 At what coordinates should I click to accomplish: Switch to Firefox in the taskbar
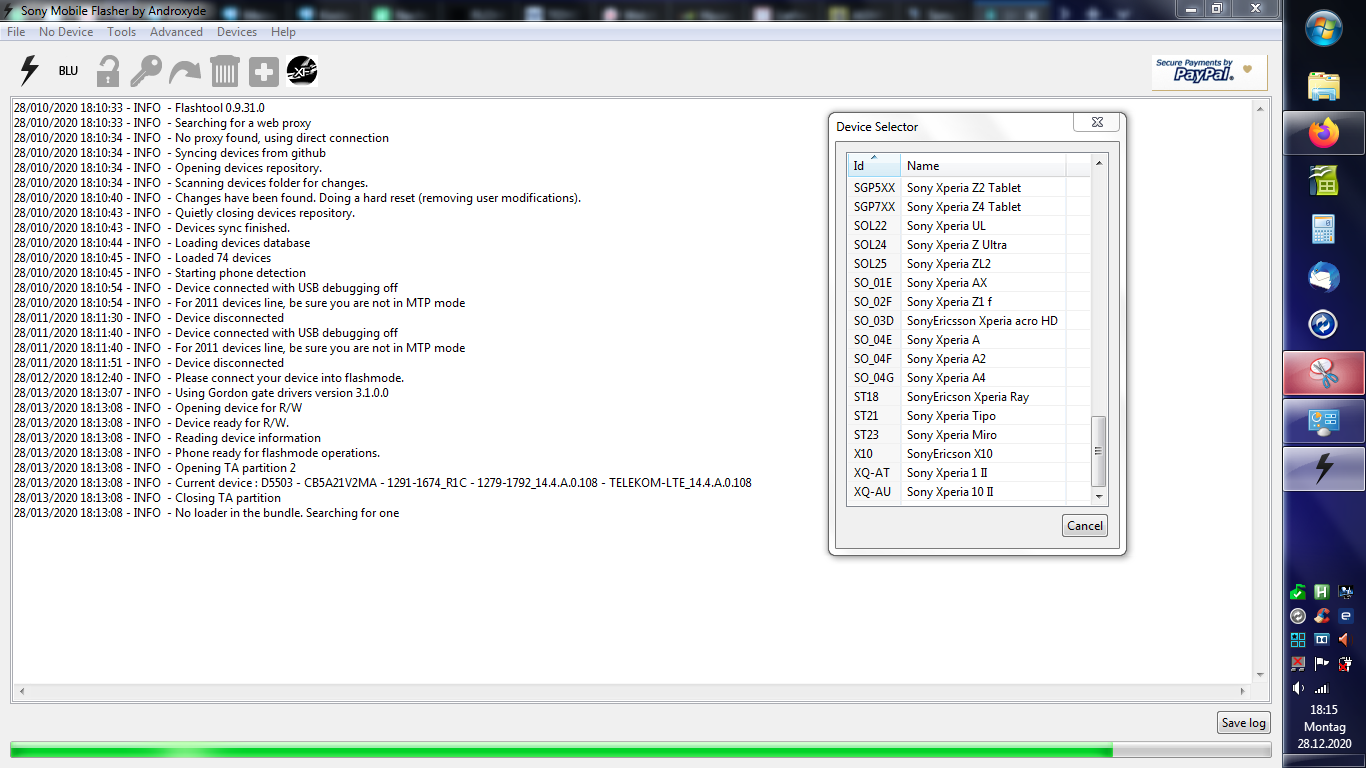click(x=1324, y=133)
